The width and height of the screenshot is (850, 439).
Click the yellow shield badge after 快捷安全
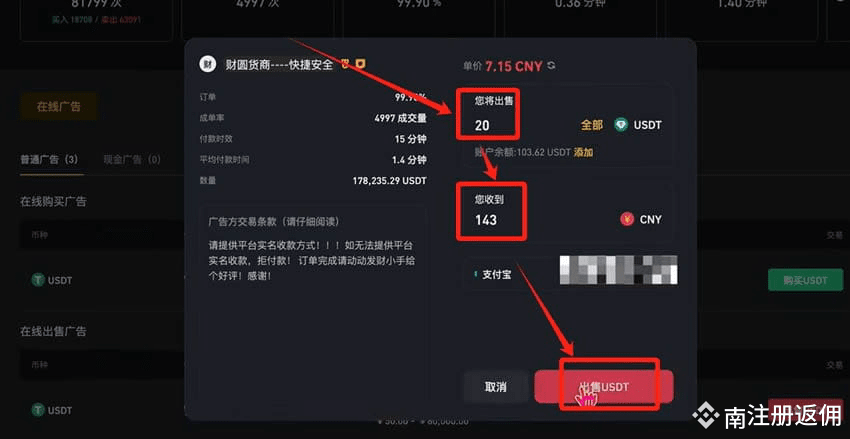pos(360,64)
